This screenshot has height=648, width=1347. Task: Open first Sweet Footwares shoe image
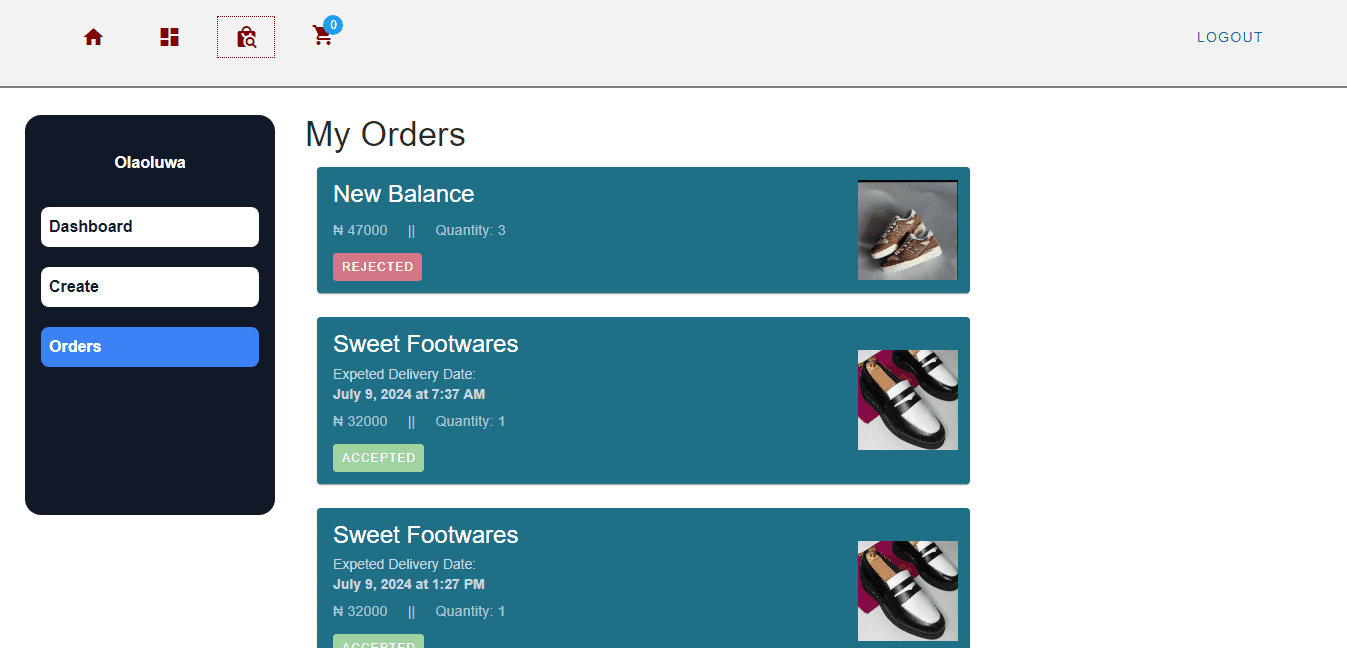[907, 400]
